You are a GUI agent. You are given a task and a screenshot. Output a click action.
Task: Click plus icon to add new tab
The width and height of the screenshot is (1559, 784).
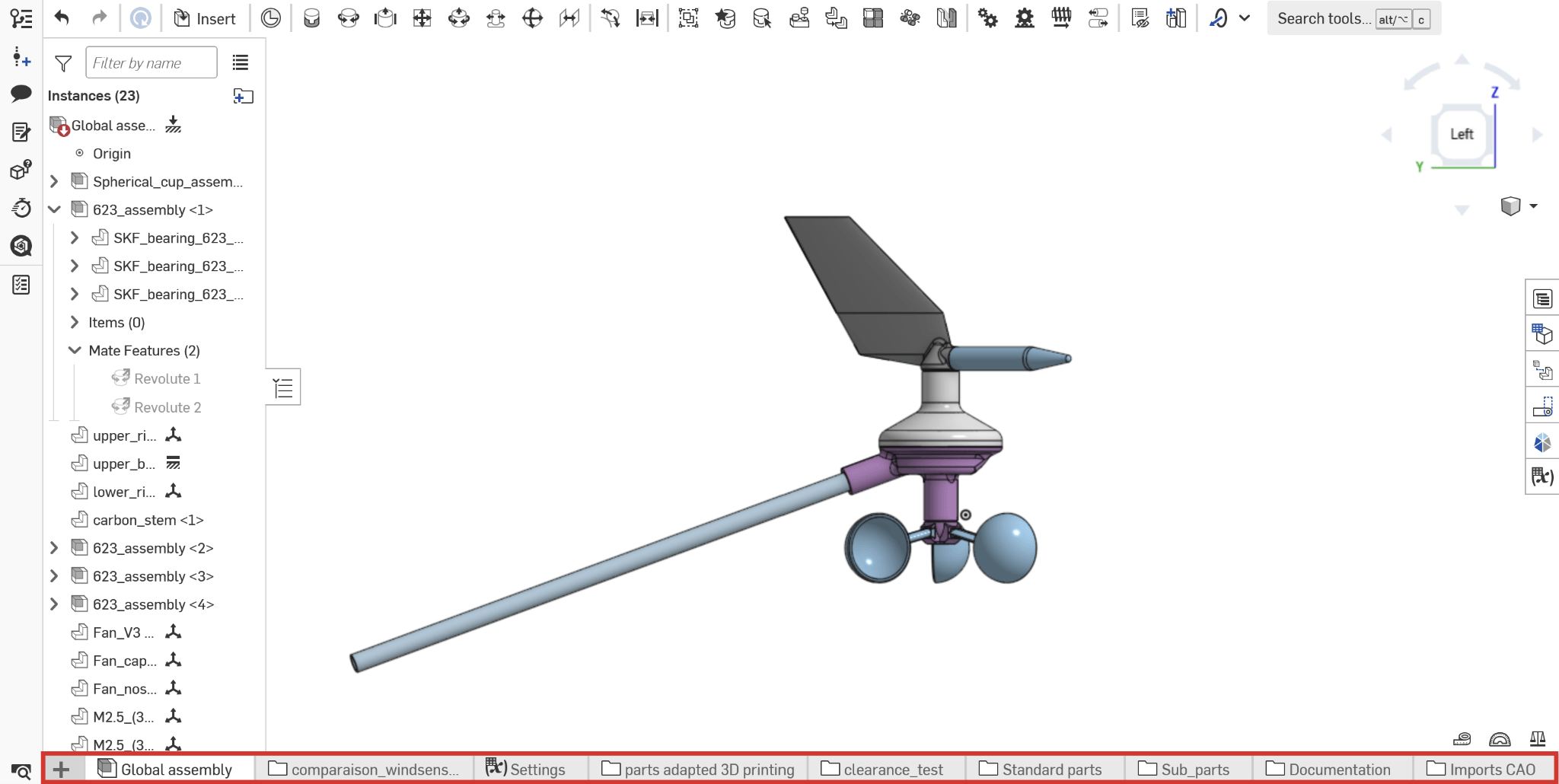[x=62, y=770]
